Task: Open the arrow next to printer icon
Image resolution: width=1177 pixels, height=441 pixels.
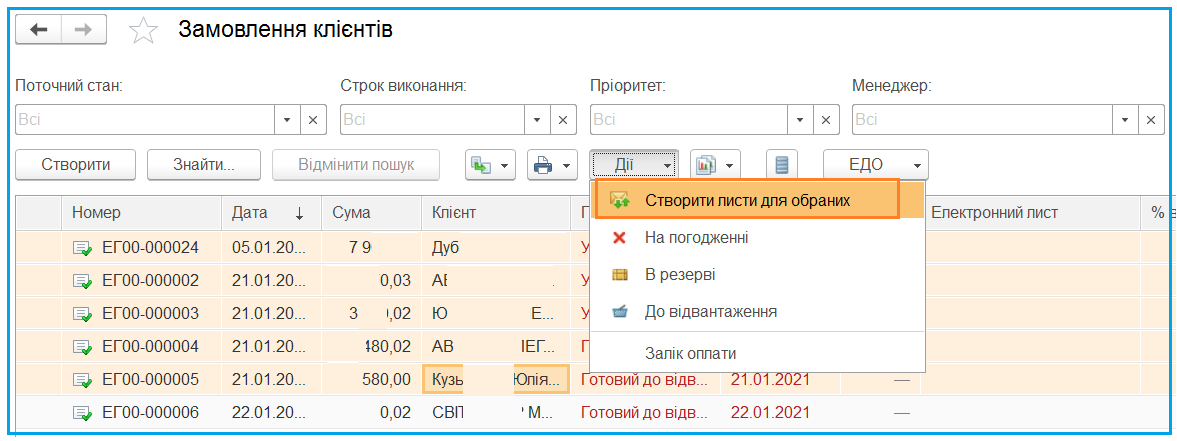Action: 566,164
